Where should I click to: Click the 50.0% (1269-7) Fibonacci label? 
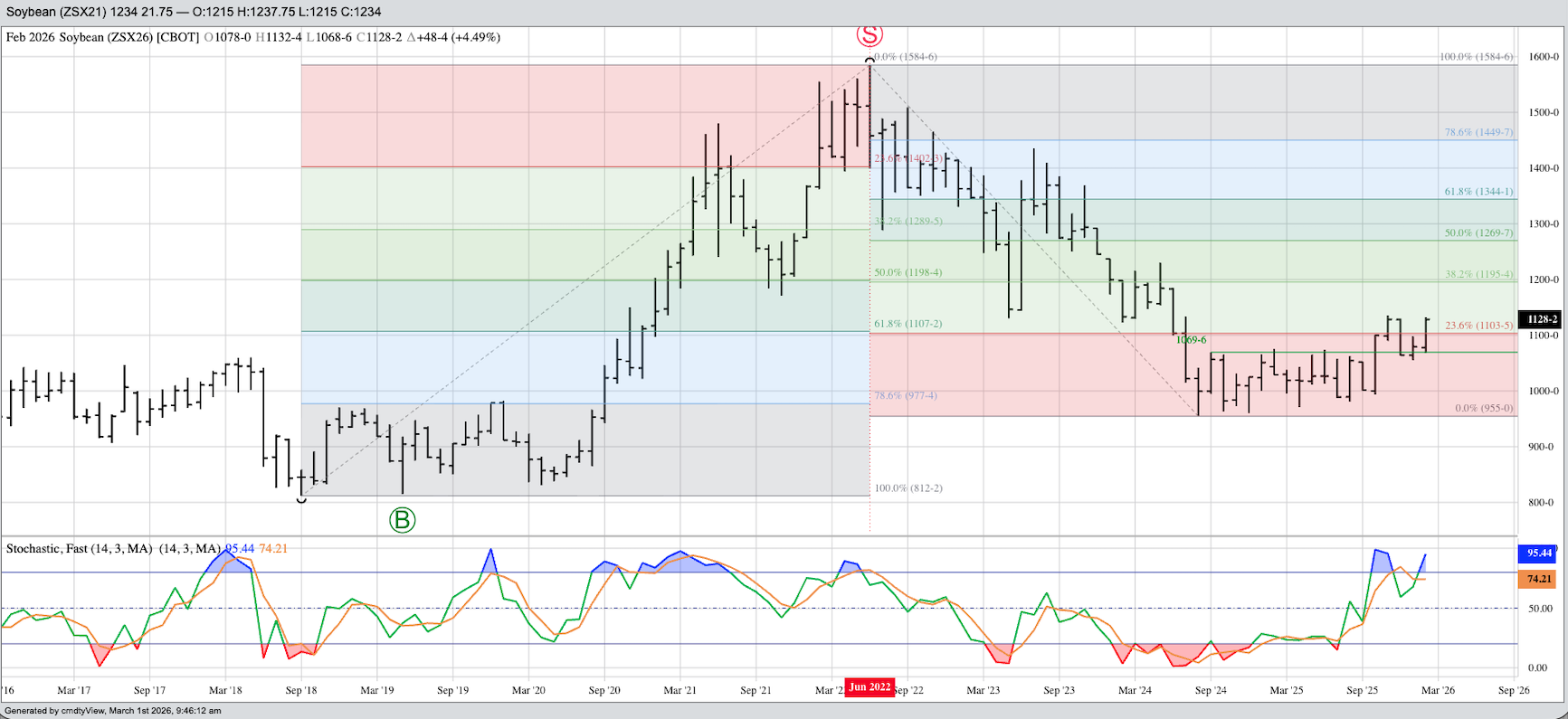(1478, 232)
